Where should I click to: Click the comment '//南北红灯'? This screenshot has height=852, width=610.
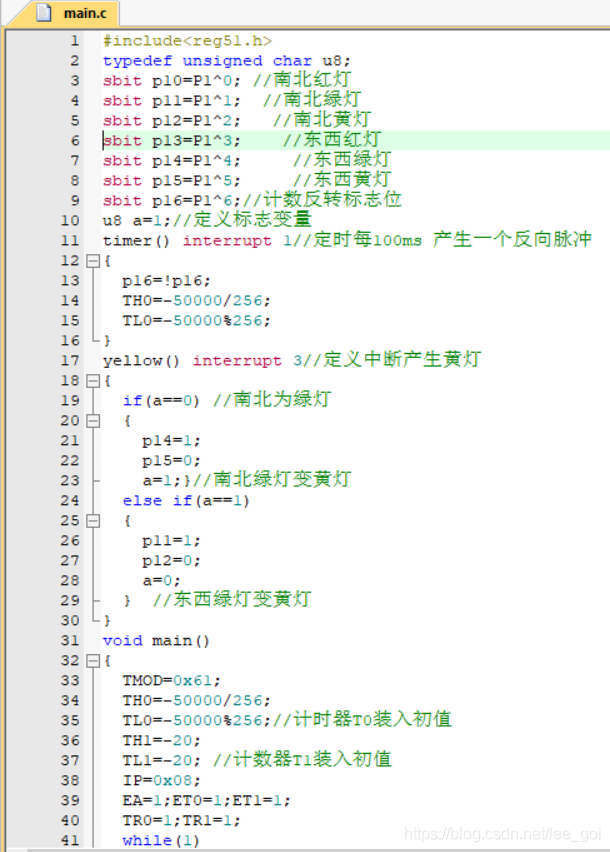click(x=302, y=80)
